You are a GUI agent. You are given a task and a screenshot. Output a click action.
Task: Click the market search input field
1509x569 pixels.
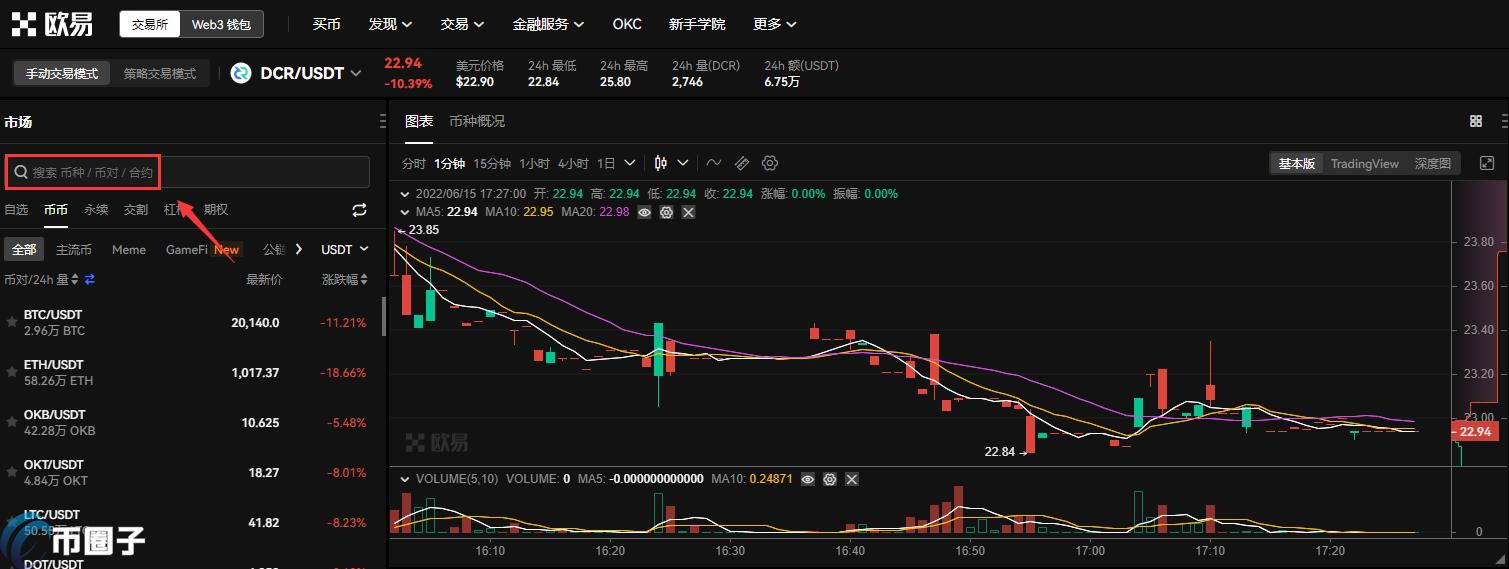click(x=190, y=172)
